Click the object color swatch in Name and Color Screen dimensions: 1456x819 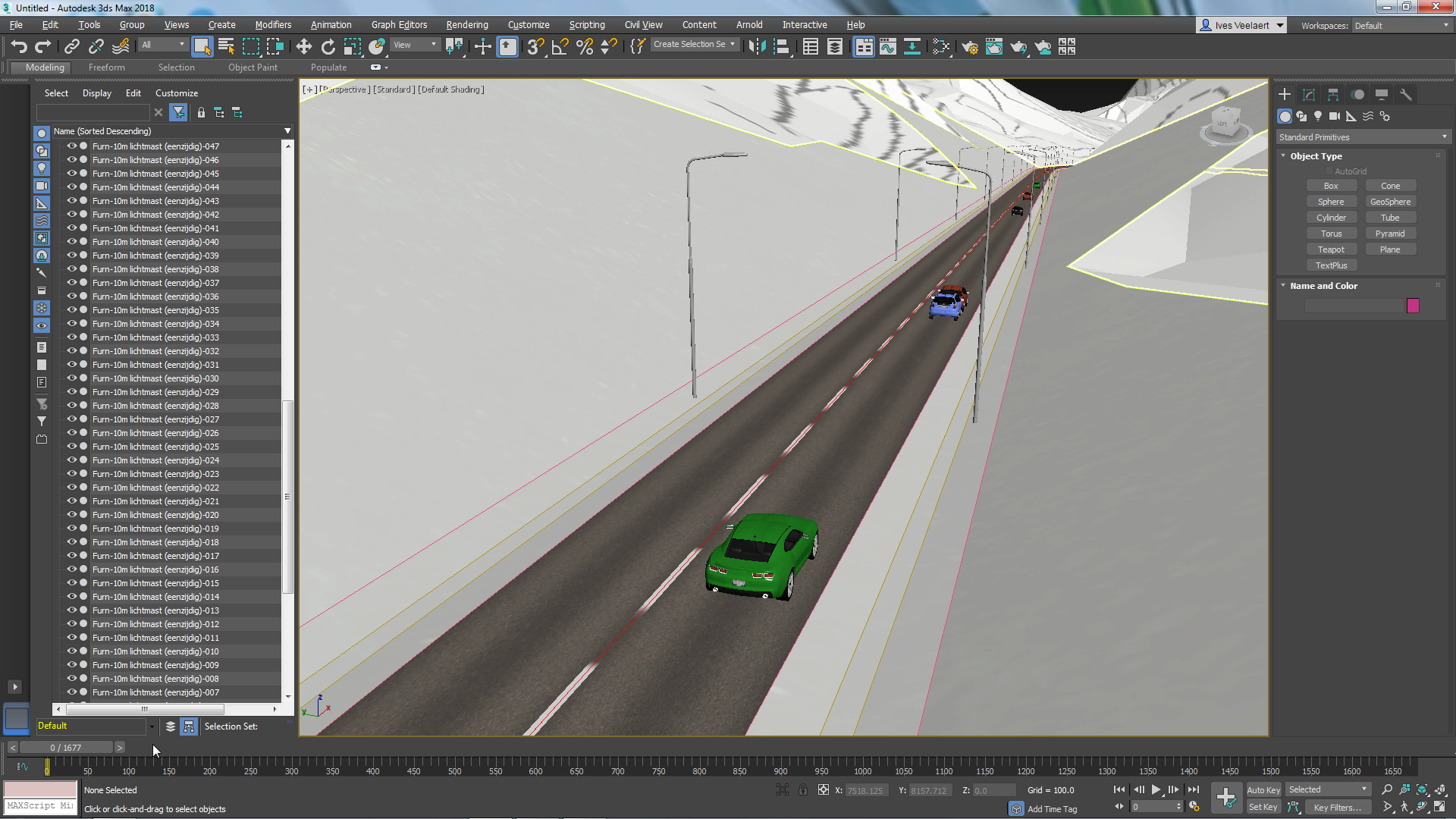coord(1413,305)
